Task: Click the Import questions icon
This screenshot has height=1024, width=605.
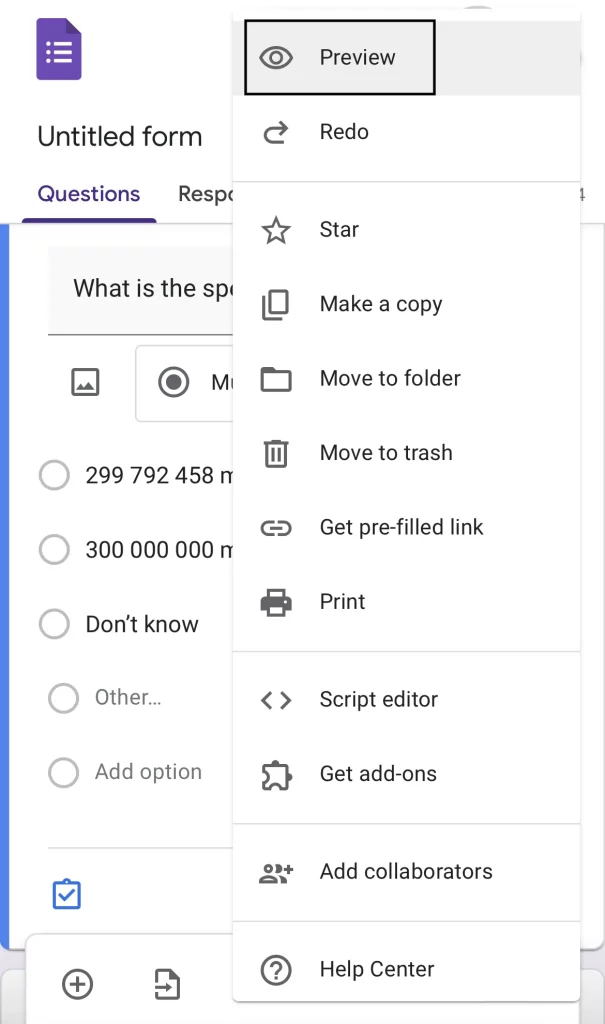Action: 167,985
